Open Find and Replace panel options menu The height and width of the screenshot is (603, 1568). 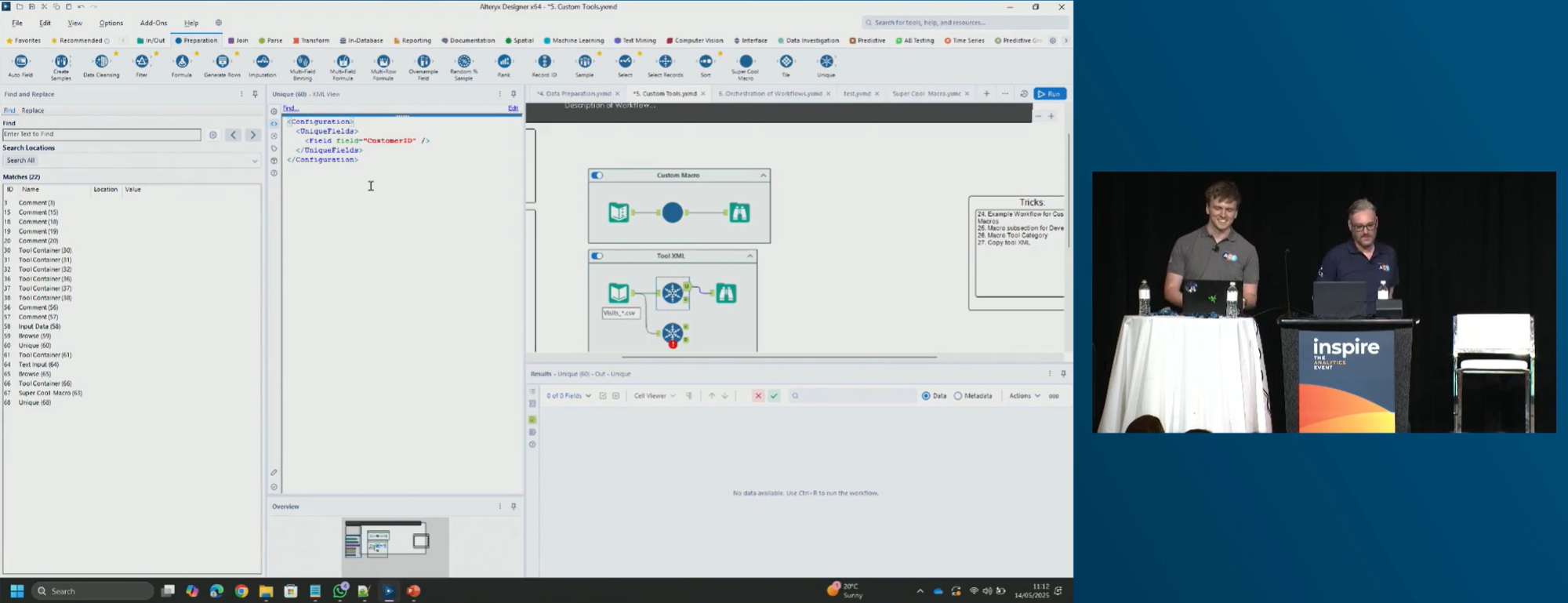(241, 94)
